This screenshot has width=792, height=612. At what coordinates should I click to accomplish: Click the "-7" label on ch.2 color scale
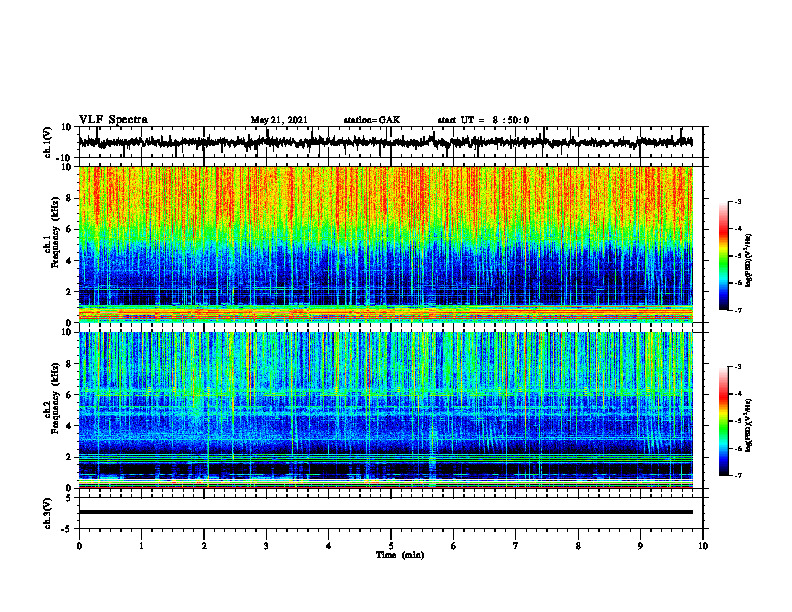(737, 475)
